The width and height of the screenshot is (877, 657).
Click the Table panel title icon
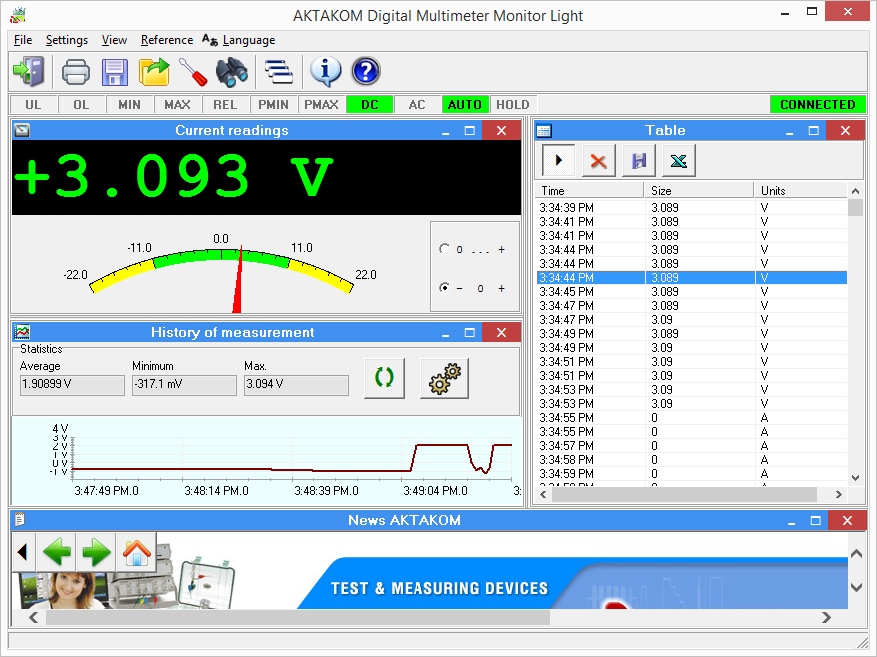[x=544, y=131]
